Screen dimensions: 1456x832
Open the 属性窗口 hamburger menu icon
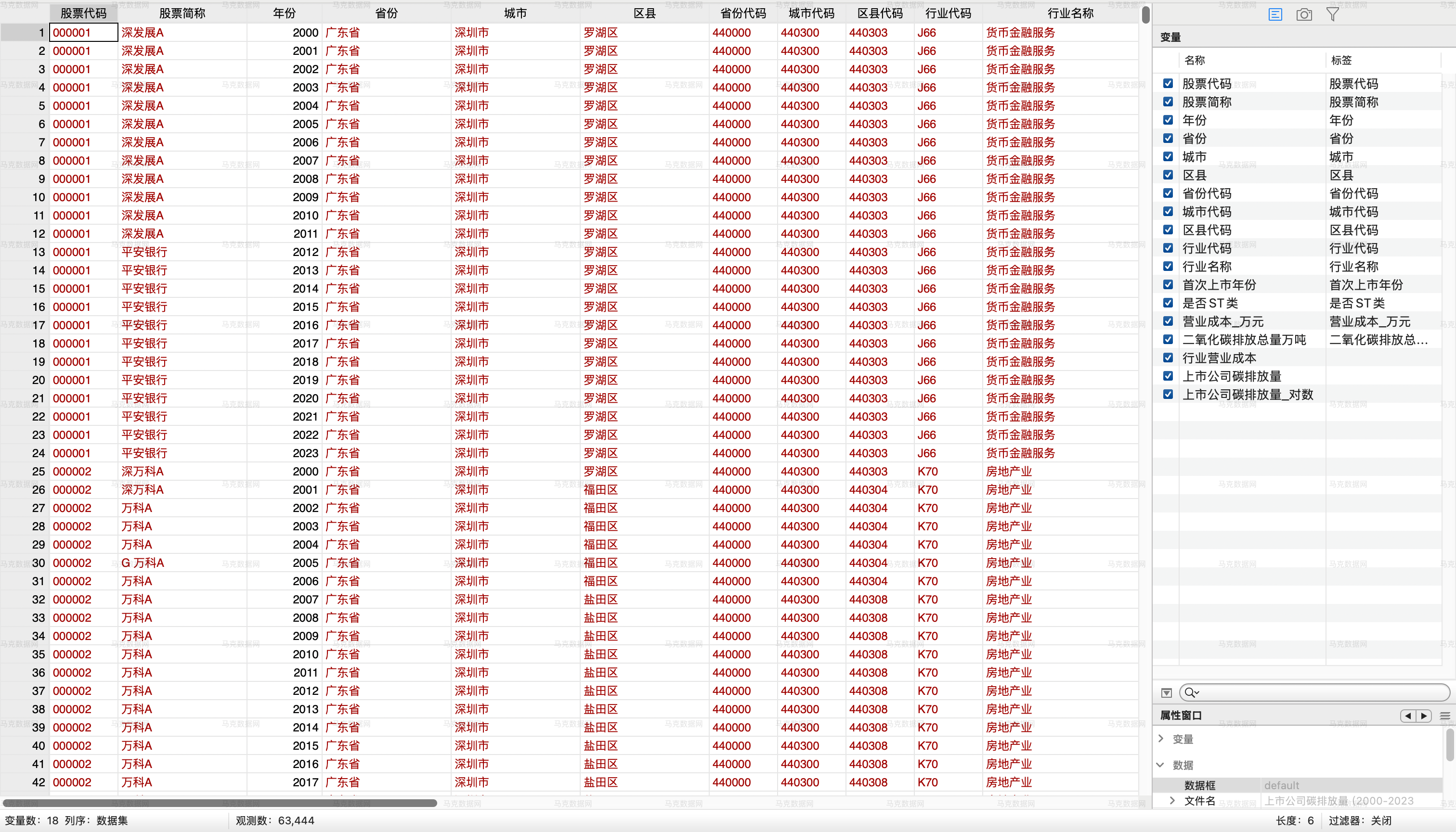(x=1444, y=716)
